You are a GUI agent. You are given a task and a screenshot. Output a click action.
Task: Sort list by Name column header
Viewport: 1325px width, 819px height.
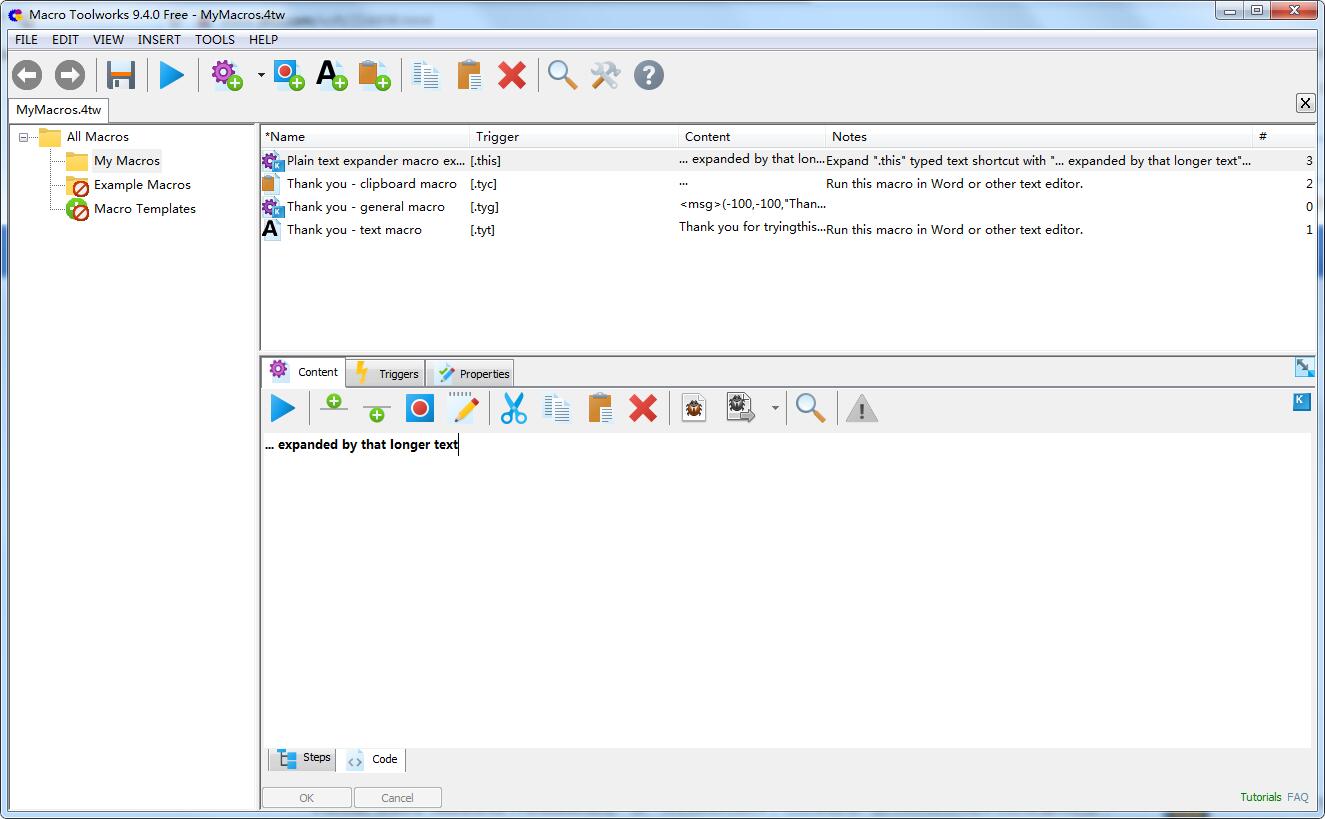click(365, 136)
